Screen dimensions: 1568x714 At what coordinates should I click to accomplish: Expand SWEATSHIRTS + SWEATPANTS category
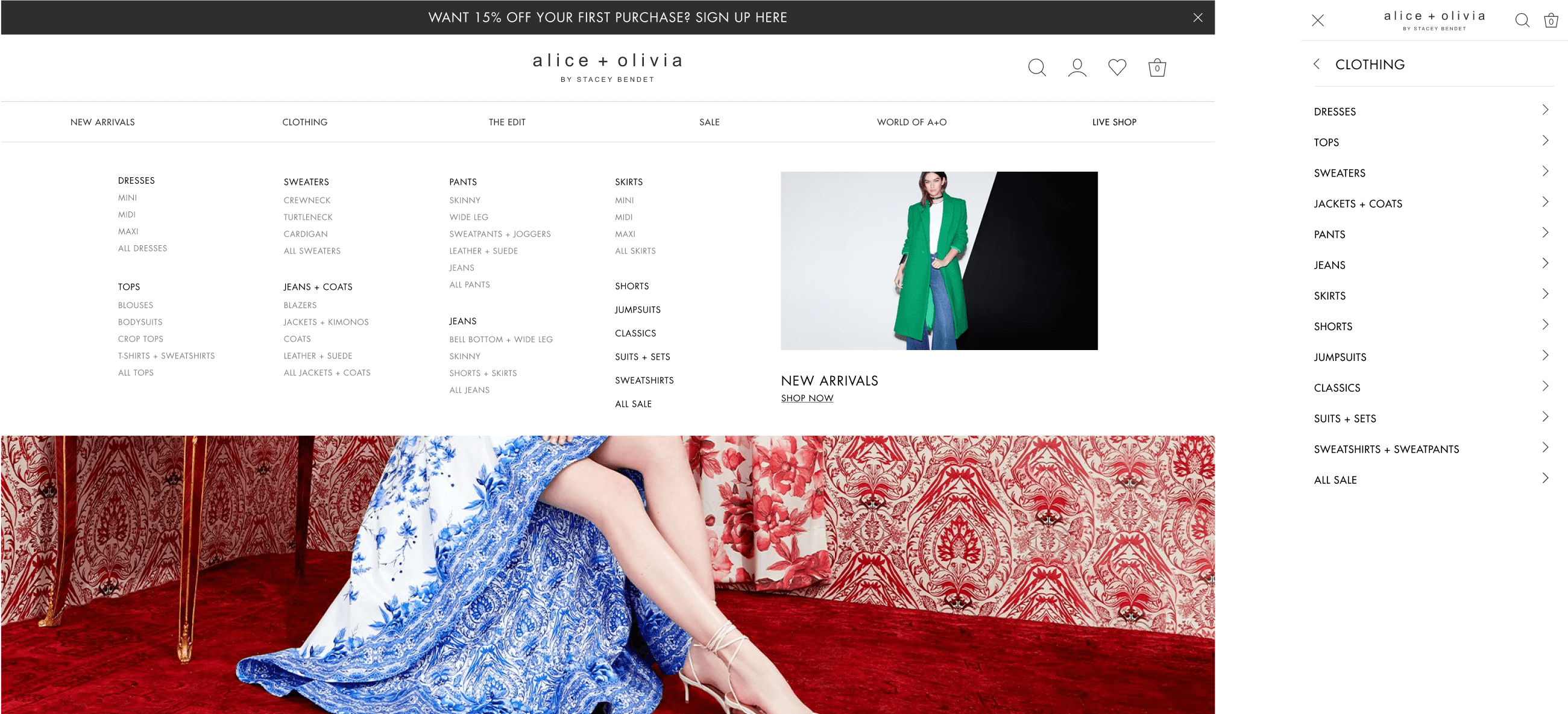[1545, 448]
